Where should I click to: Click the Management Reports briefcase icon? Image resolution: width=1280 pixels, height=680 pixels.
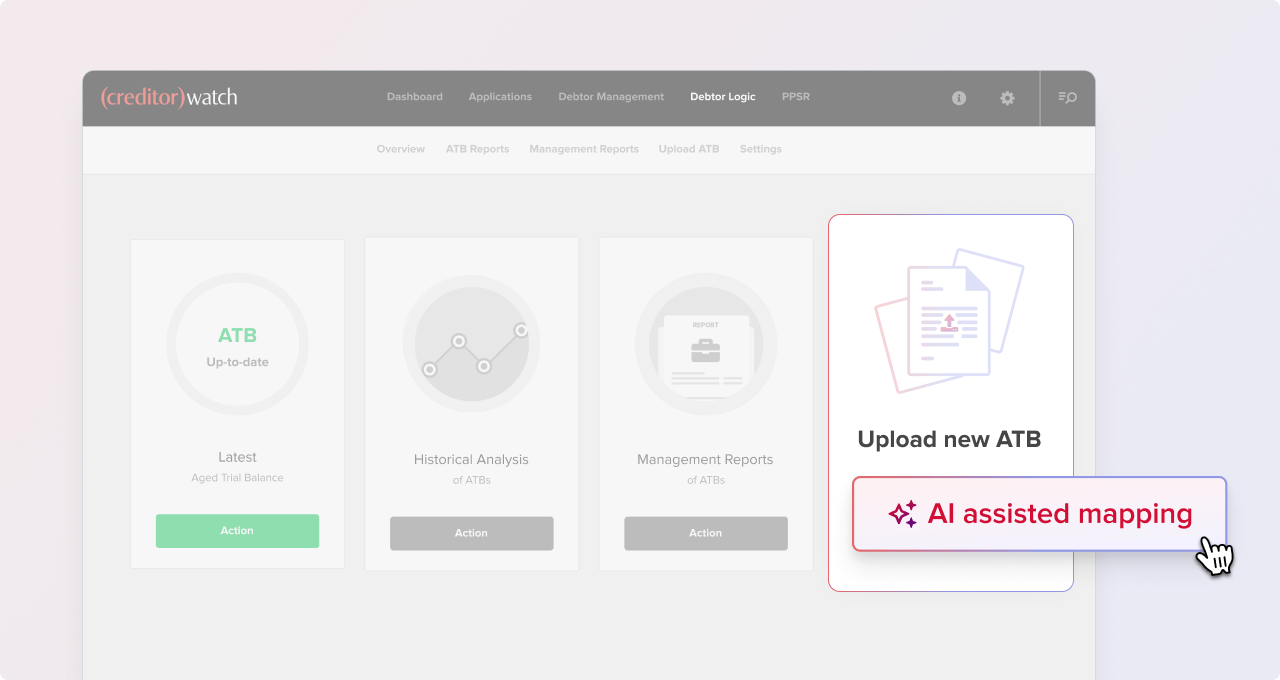coord(705,345)
